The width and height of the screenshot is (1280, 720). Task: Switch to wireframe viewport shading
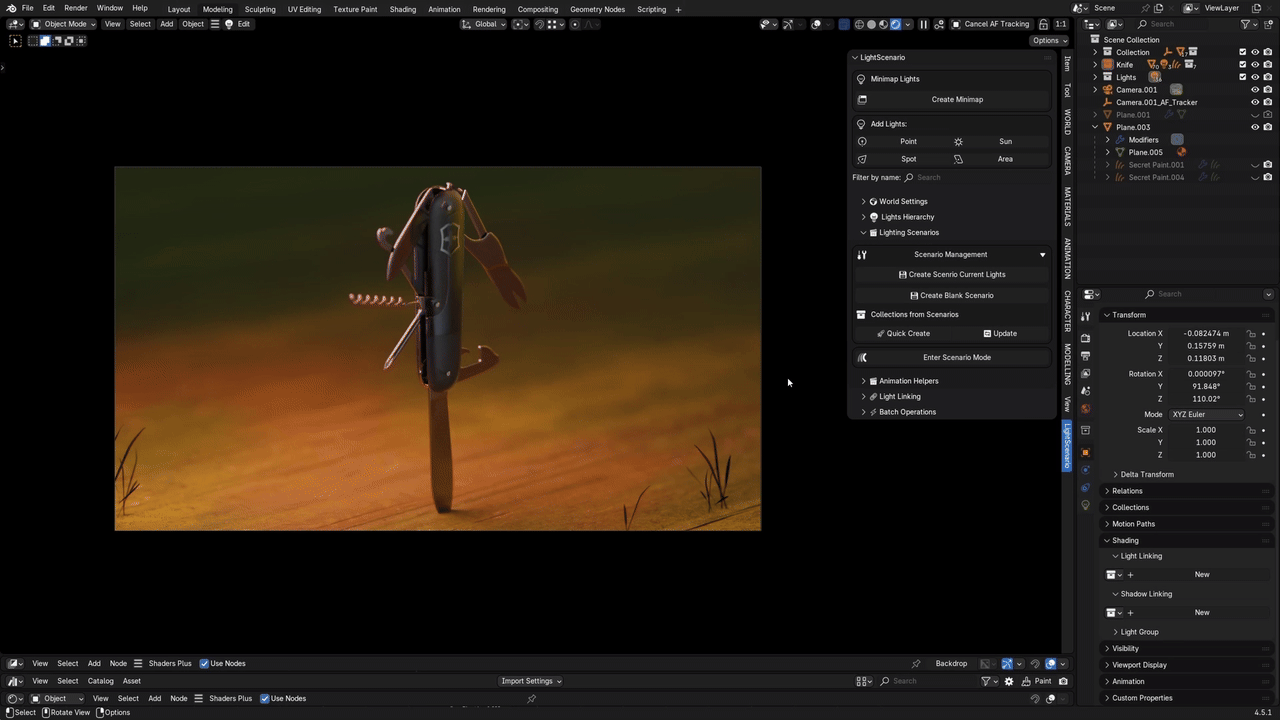tap(859, 24)
